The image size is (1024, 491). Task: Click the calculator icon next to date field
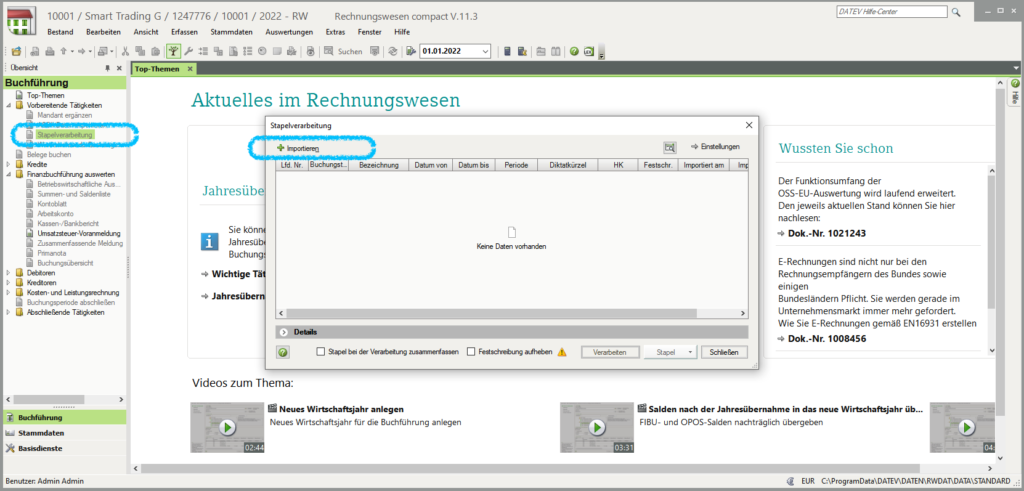[507, 51]
